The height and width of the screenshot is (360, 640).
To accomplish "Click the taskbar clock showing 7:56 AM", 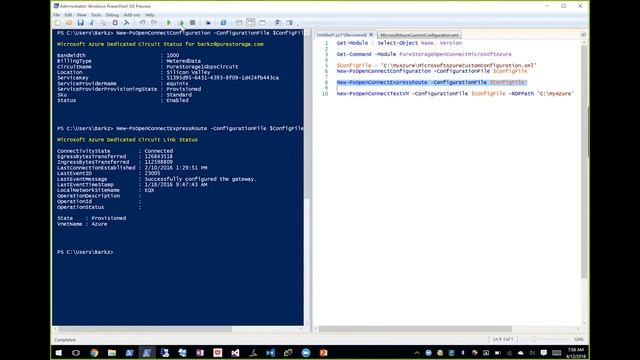I will pyautogui.click(x=576, y=353).
